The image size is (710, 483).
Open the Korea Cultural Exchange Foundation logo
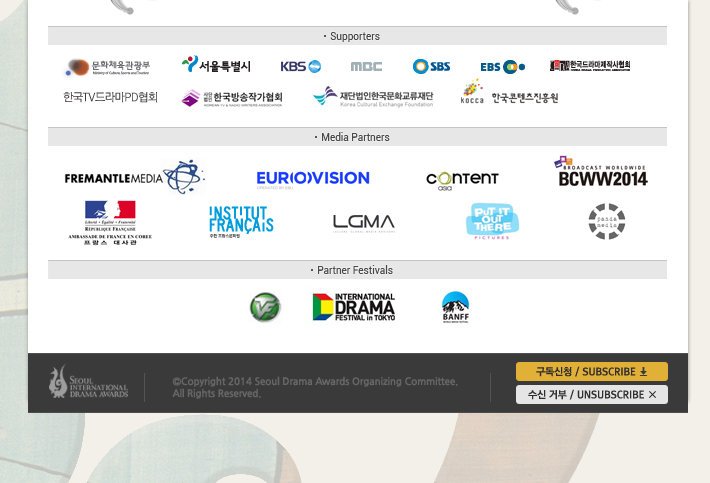[x=373, y=96]
